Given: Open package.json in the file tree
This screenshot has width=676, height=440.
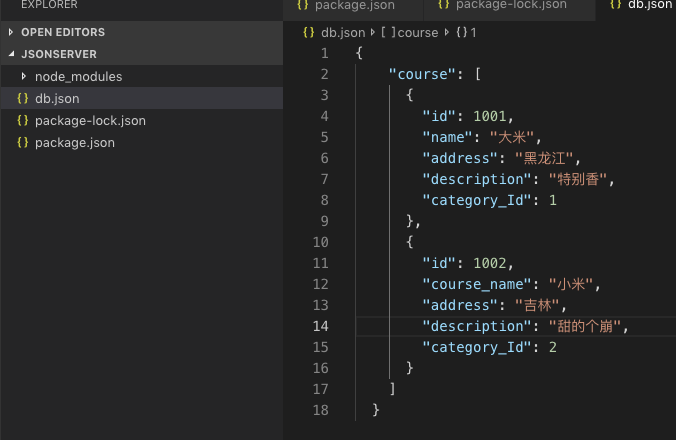Looking at the screenshot, I should coord(74,143).
